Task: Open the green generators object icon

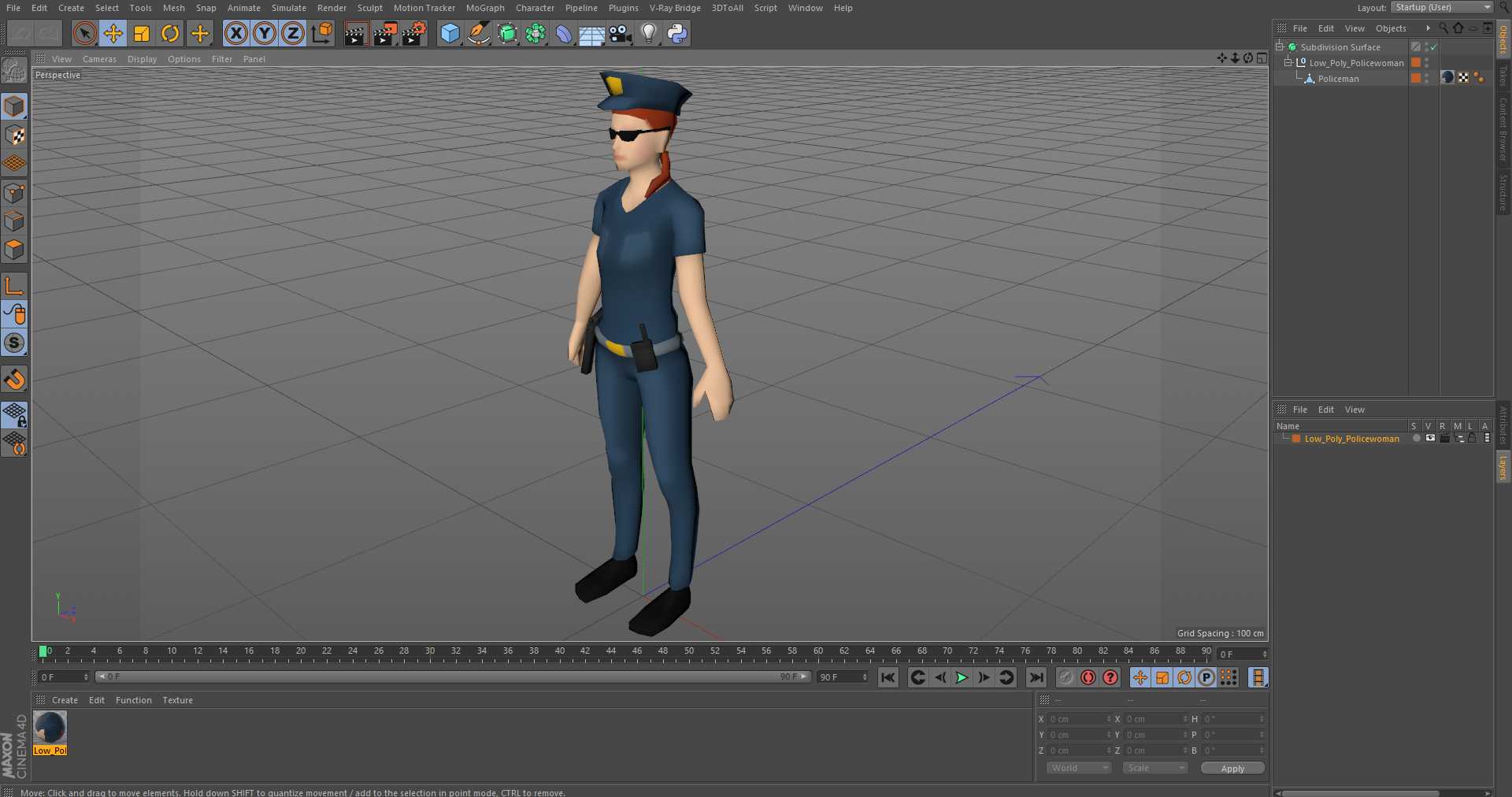Action: [x=507, y=34]
